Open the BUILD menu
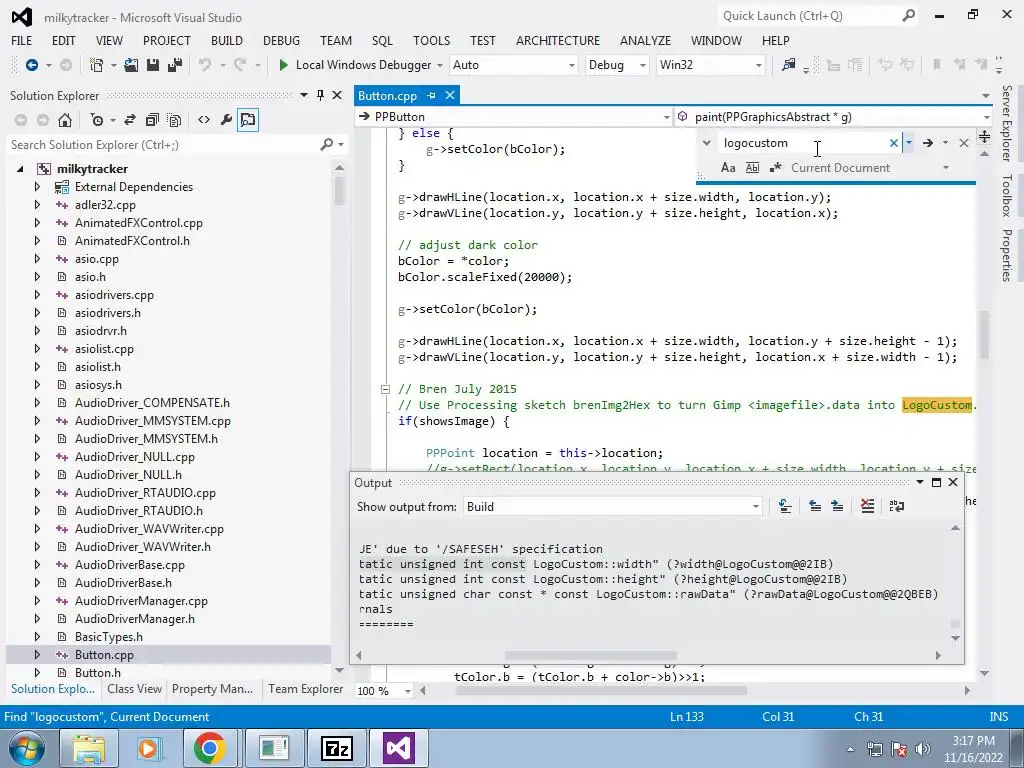This screenshot has height=768, width=1024. tap(227, 40)
